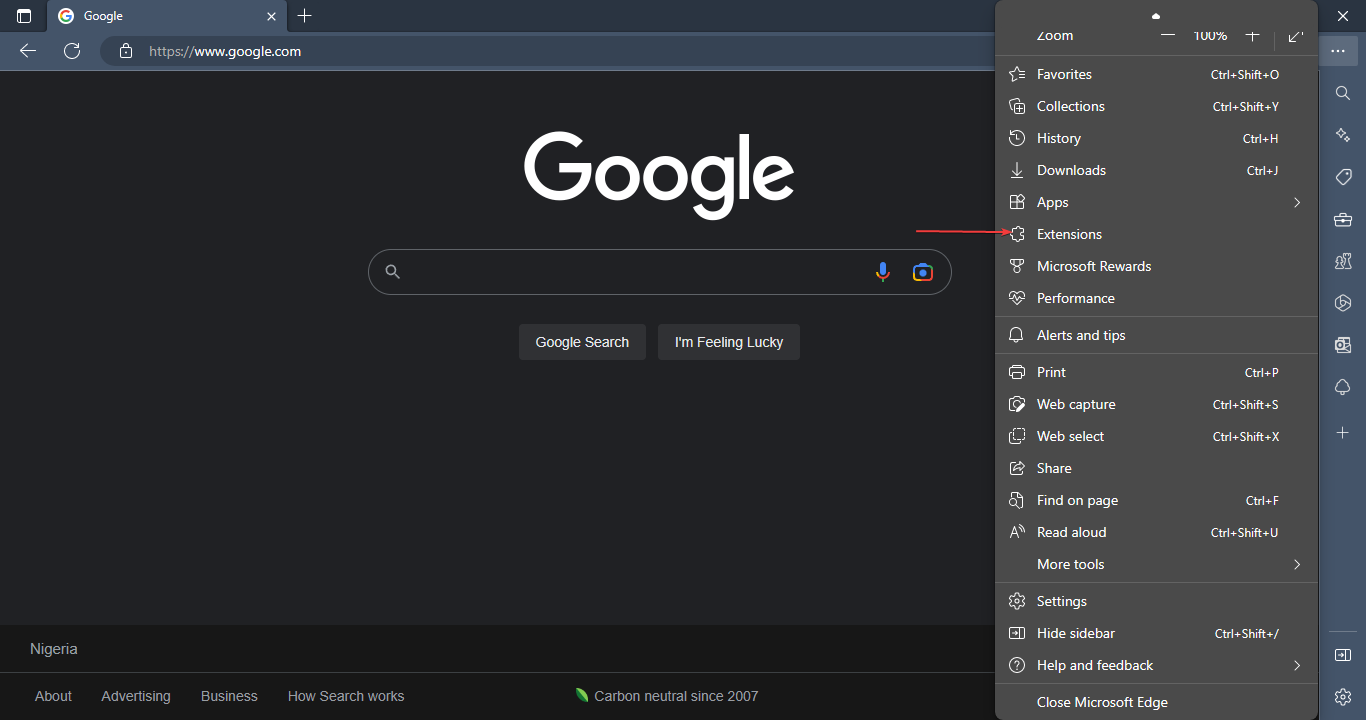1366x720 pixels.
Task: Choose Print from the menu
Action: tap(1156, 372)
